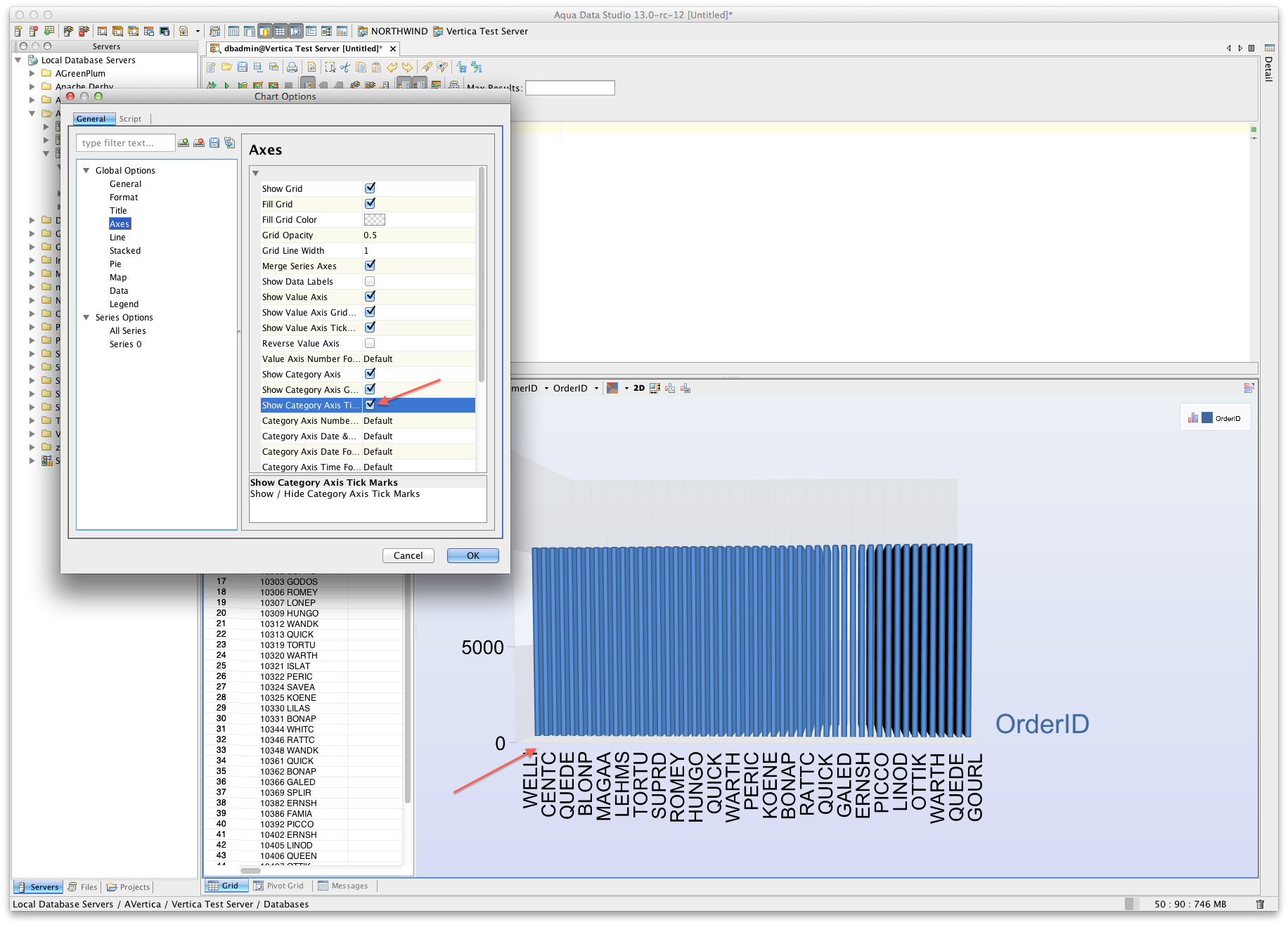The width and height of the screenshot is (1288, 925).
Task: Click the bar chart icon in the main toolbar
Action: click(x=342, y=31)
